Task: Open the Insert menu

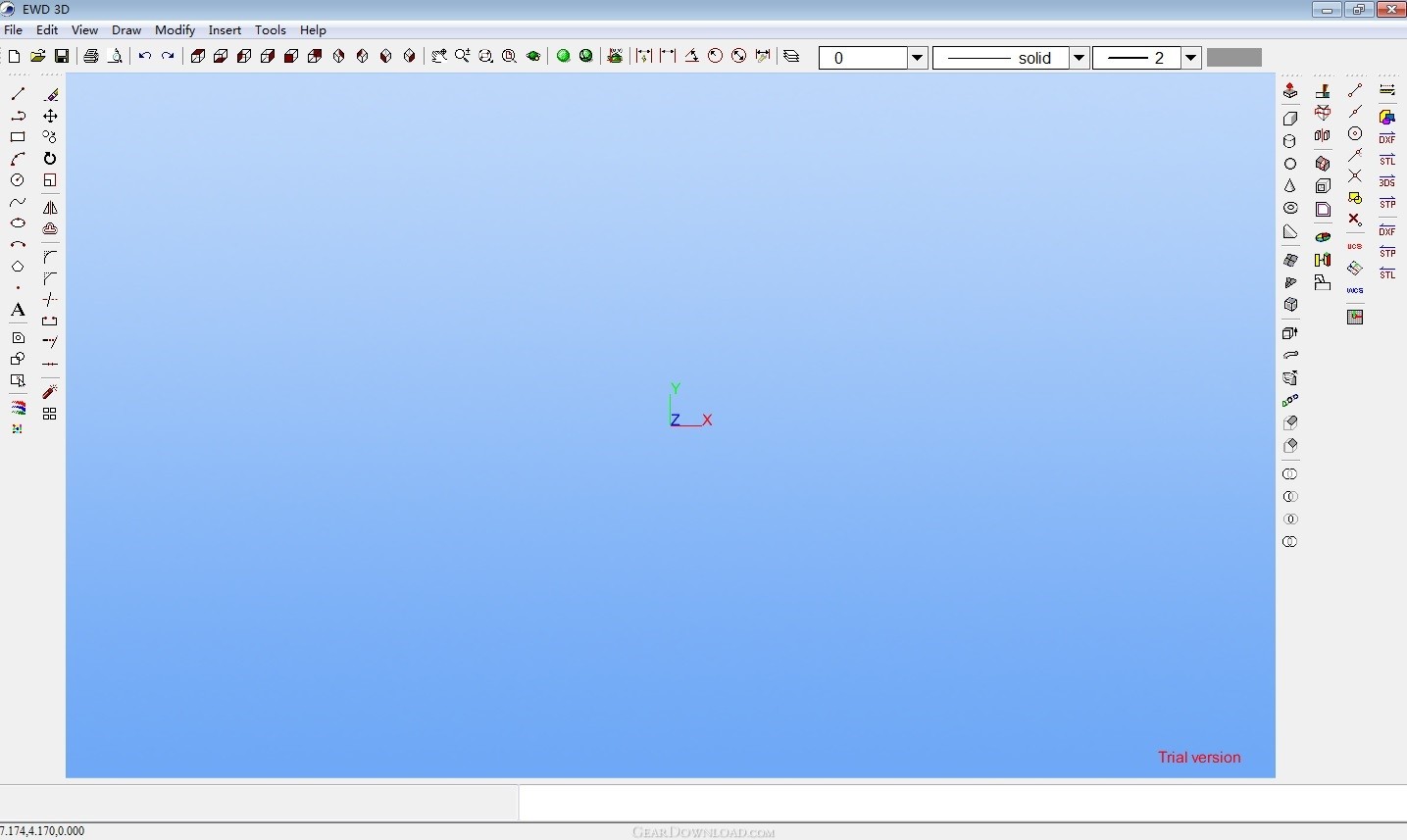Action: (226, 30)
